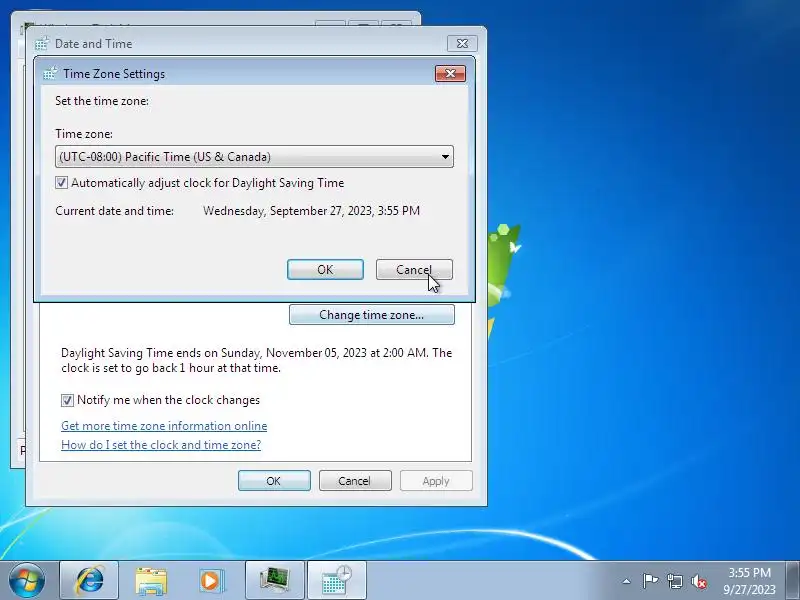The width and height of the screenshot is (800, 600).
Task: Click the muted volume speaker icon
Action: [698, 581]
